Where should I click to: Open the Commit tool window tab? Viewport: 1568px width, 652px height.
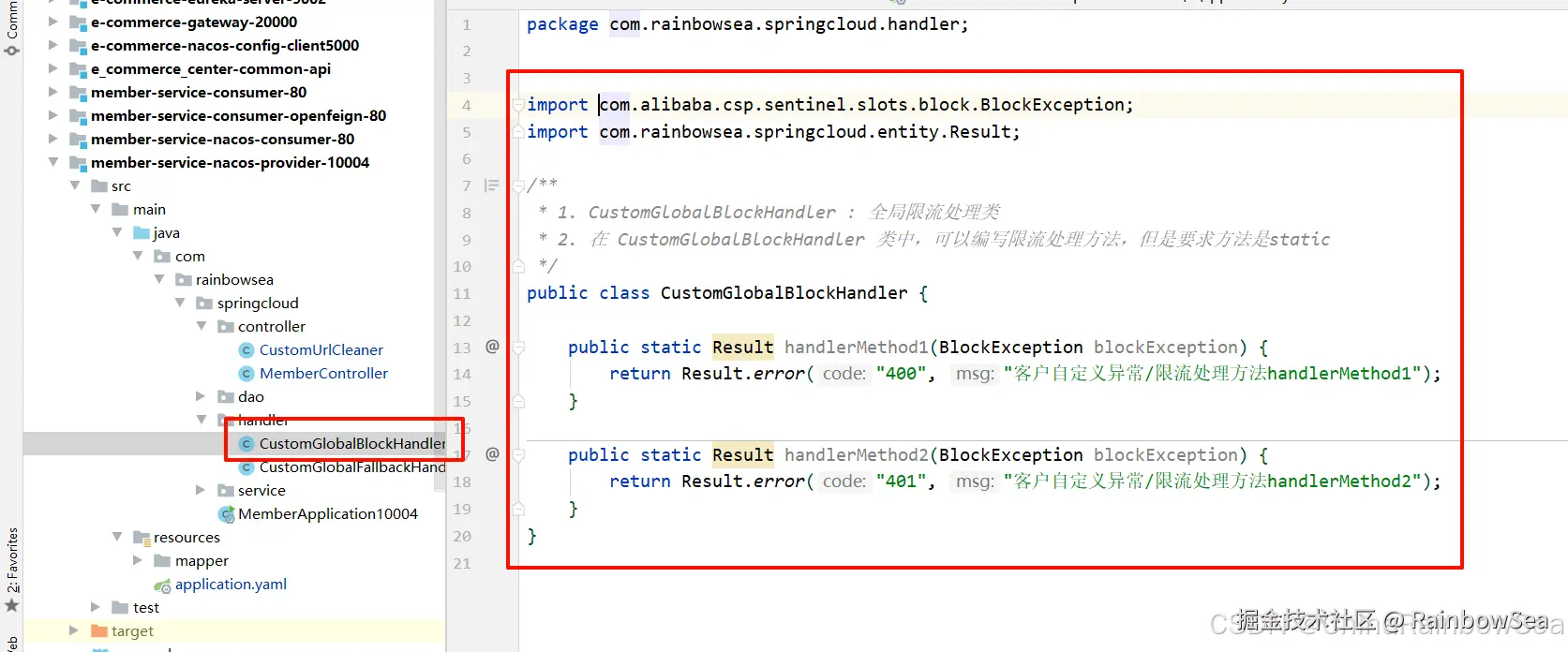pos(12,19)
